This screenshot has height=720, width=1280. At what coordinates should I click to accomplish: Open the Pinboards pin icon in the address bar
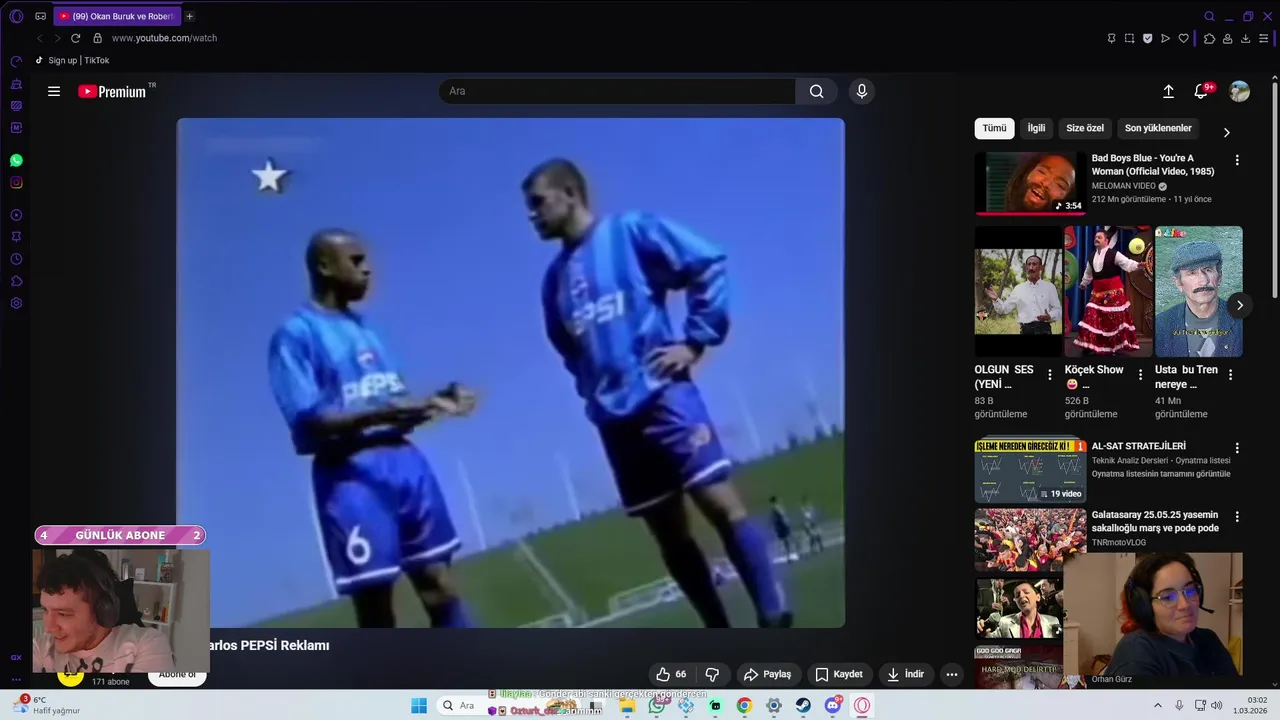point(1111,38)
